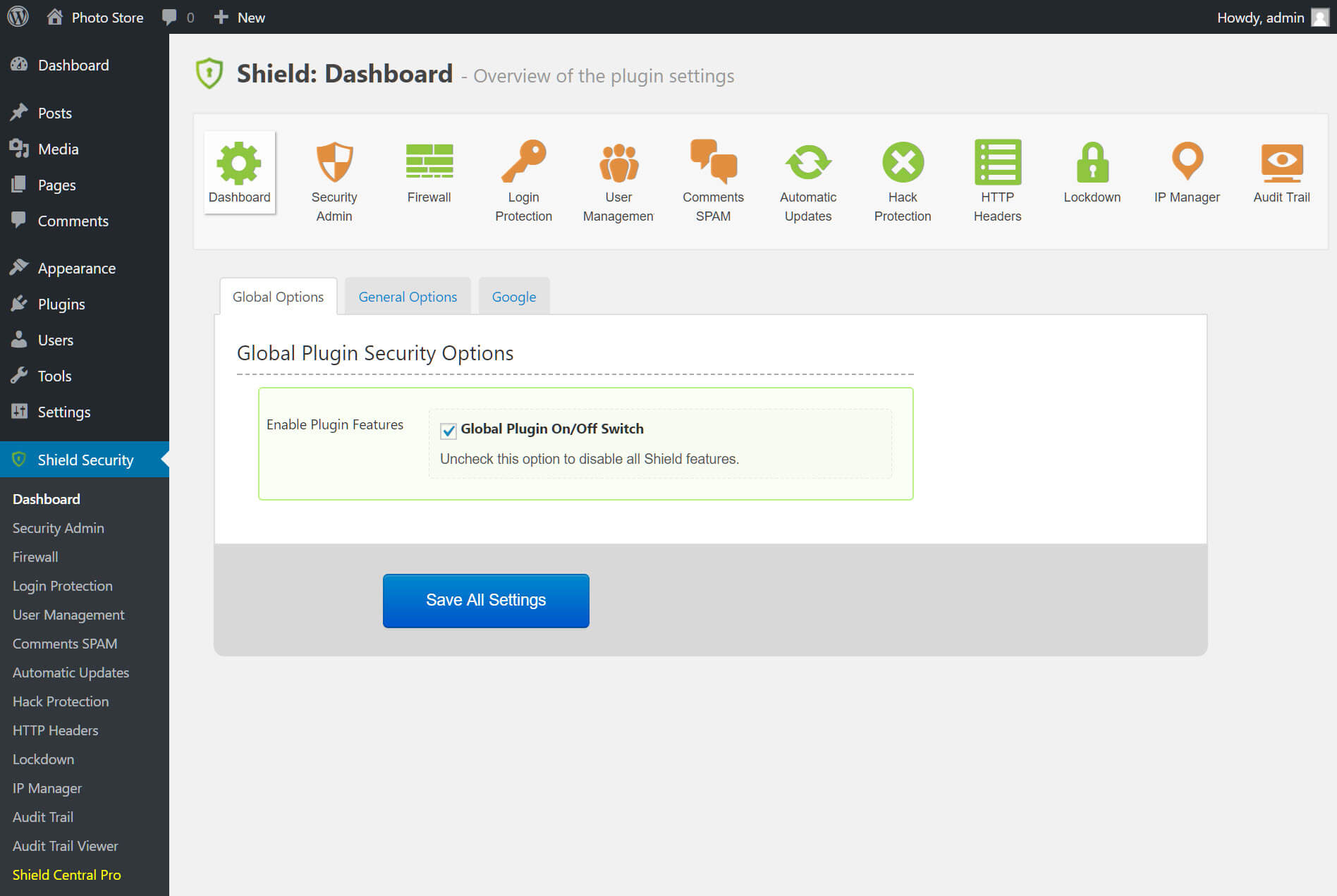Image resolution: width=1337 pixels, height=896 pixels.
Task: Click the Global Plugin On/Off Switch label
Action: [x=552, y=429]
